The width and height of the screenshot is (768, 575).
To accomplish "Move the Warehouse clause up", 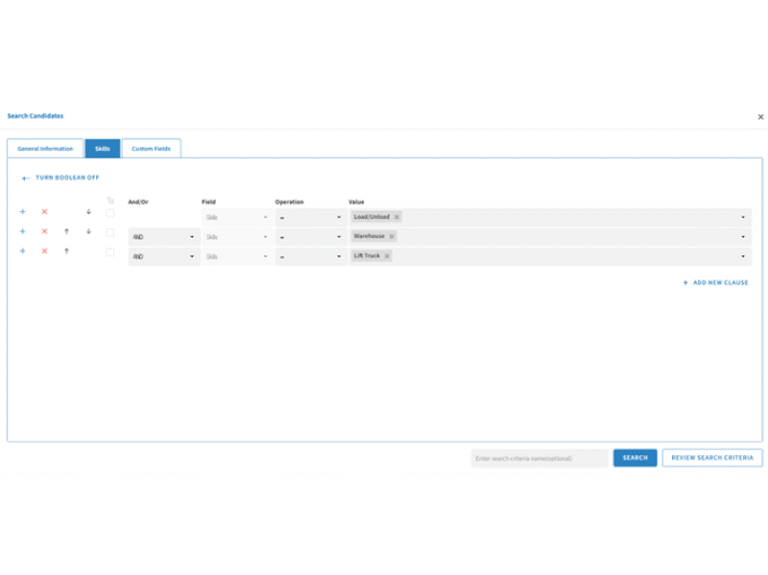I will click(67, 231).
